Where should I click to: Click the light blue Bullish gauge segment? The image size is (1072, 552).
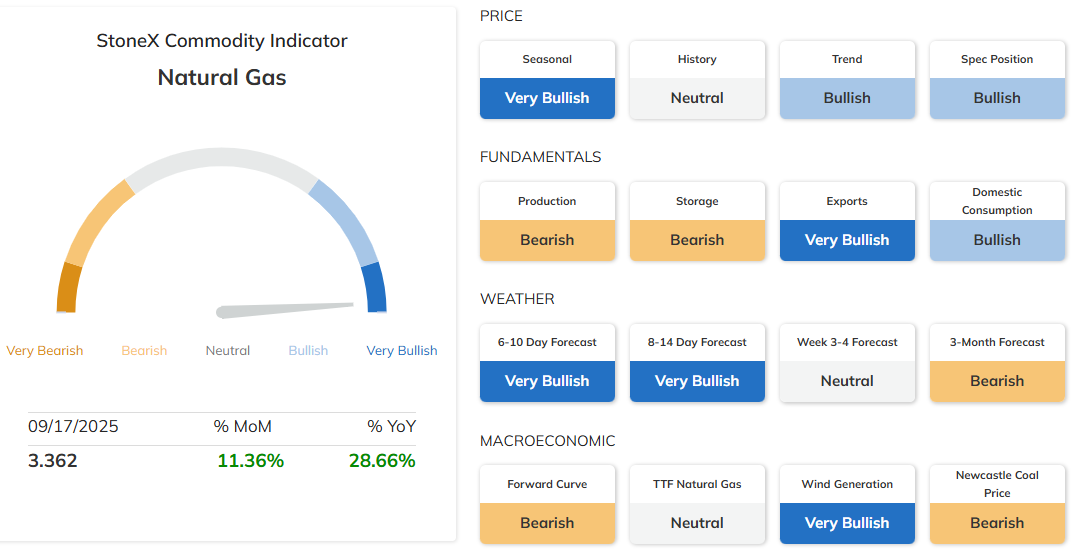click(346, 220)
